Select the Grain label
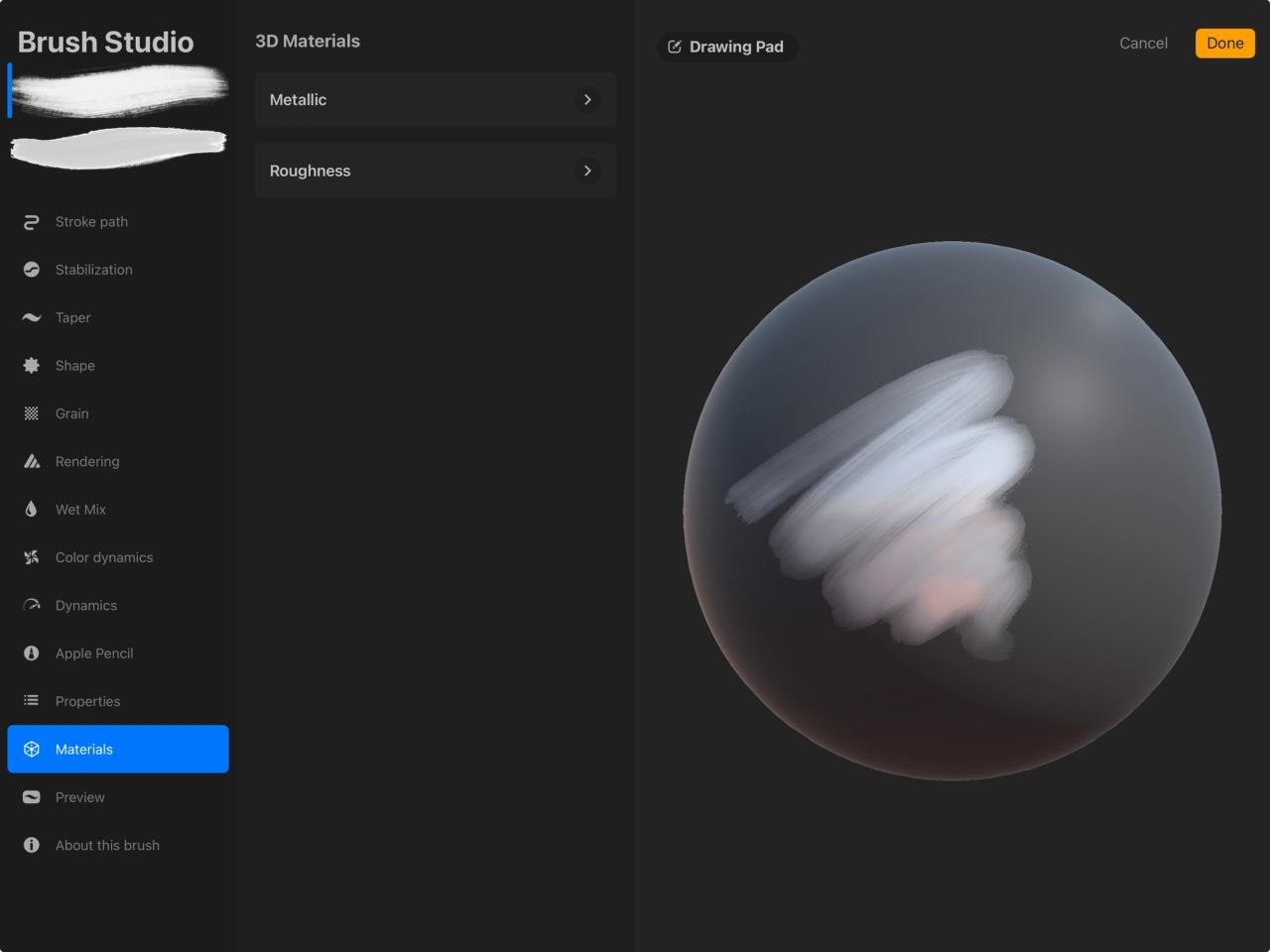The width and height of the screenshot is (1270, 952). pos(72,414)
